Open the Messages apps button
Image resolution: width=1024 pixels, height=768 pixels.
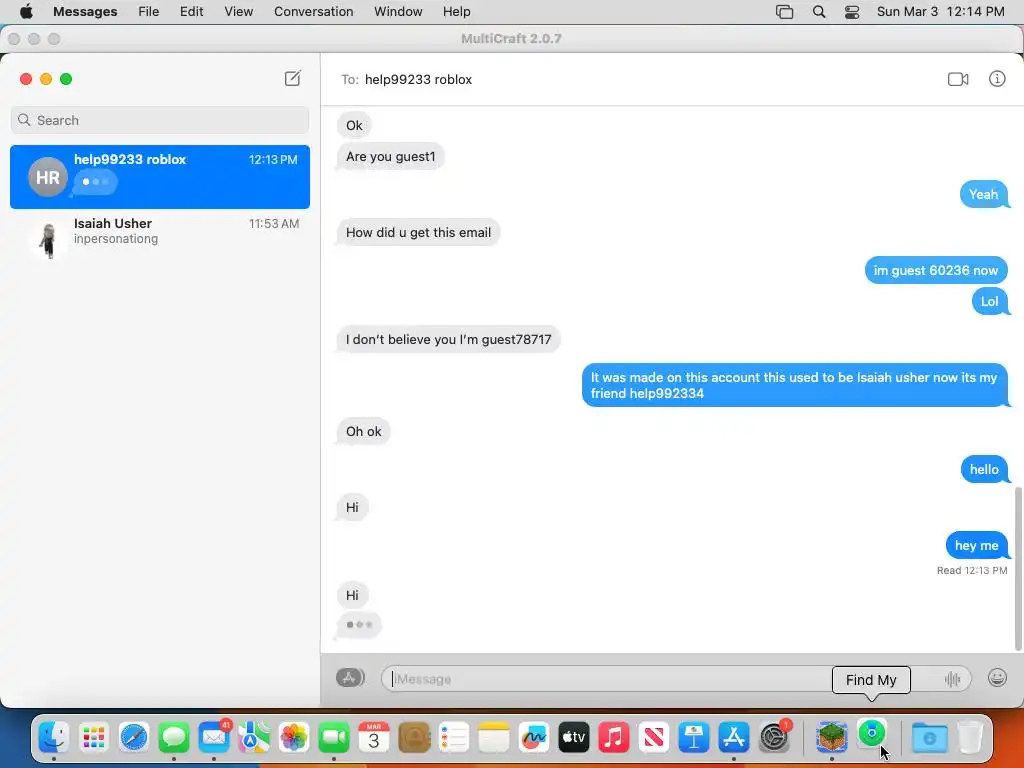coord(350,678)
